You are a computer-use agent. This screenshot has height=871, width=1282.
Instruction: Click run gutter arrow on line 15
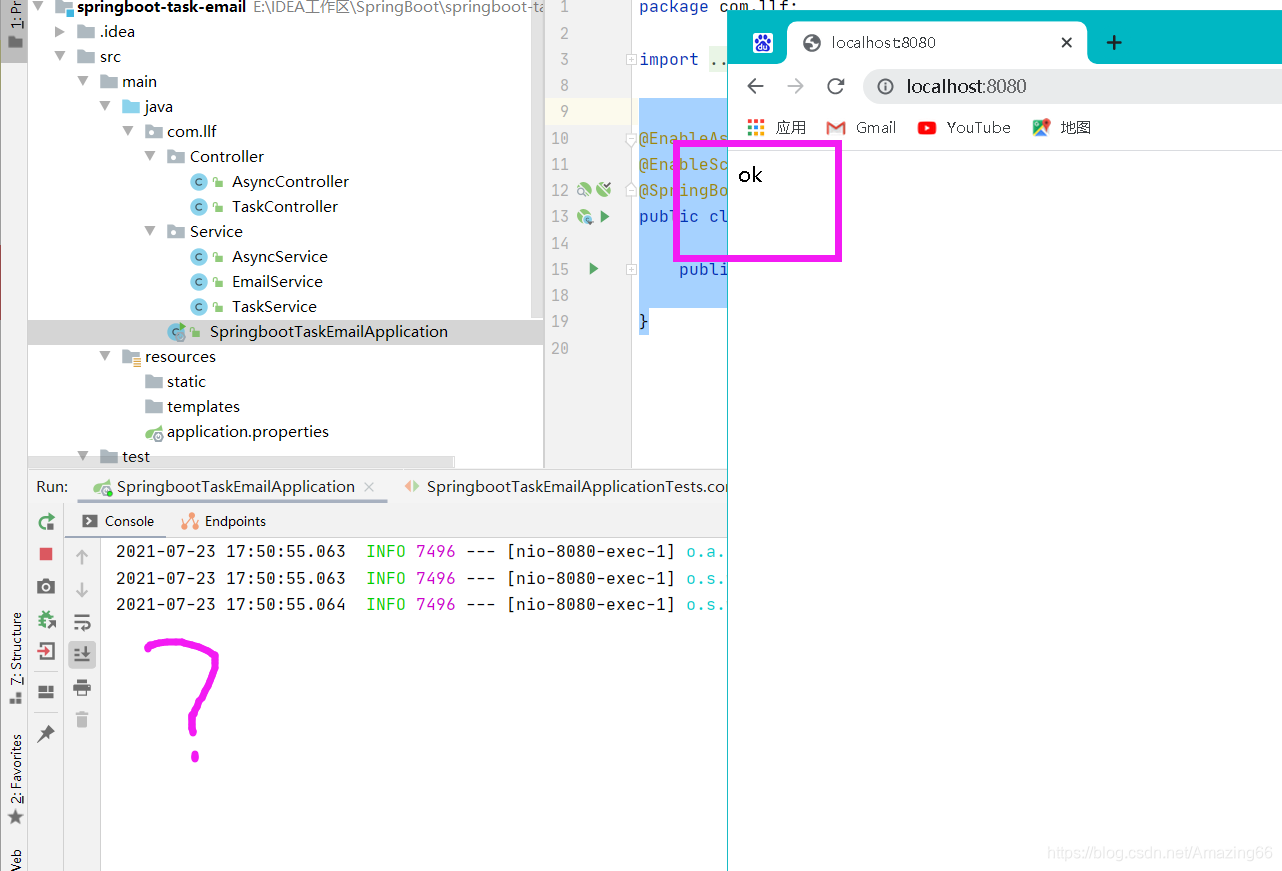pyautogui.click(x=594, y=268)
